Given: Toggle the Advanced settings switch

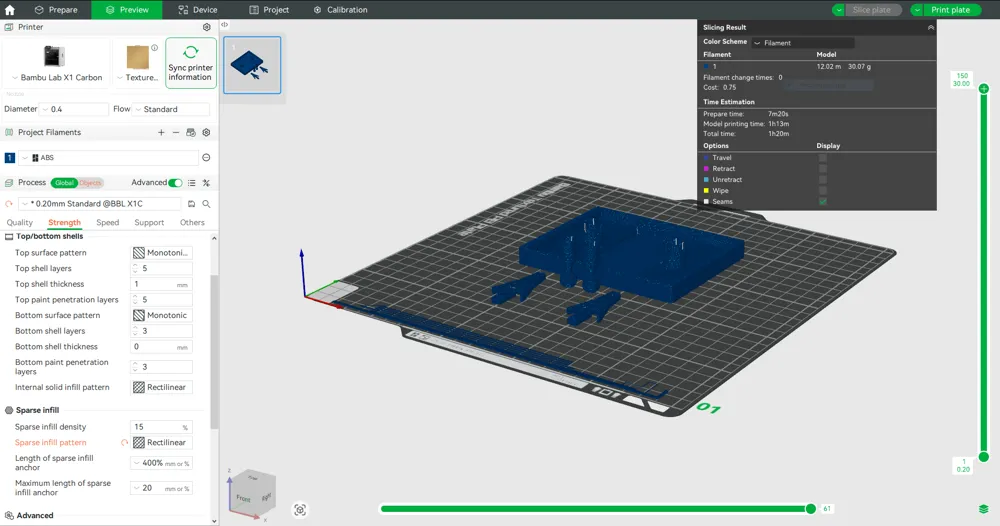Looking at the screenshot, I should (175, 183).
